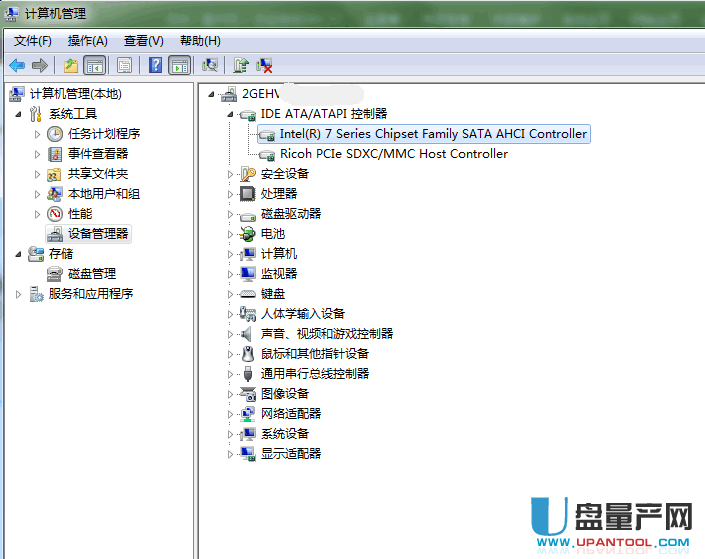Open the Properties toolbar icon
Image resolution: width=705 pixels, height=559 pixels.
coord(124,65)
